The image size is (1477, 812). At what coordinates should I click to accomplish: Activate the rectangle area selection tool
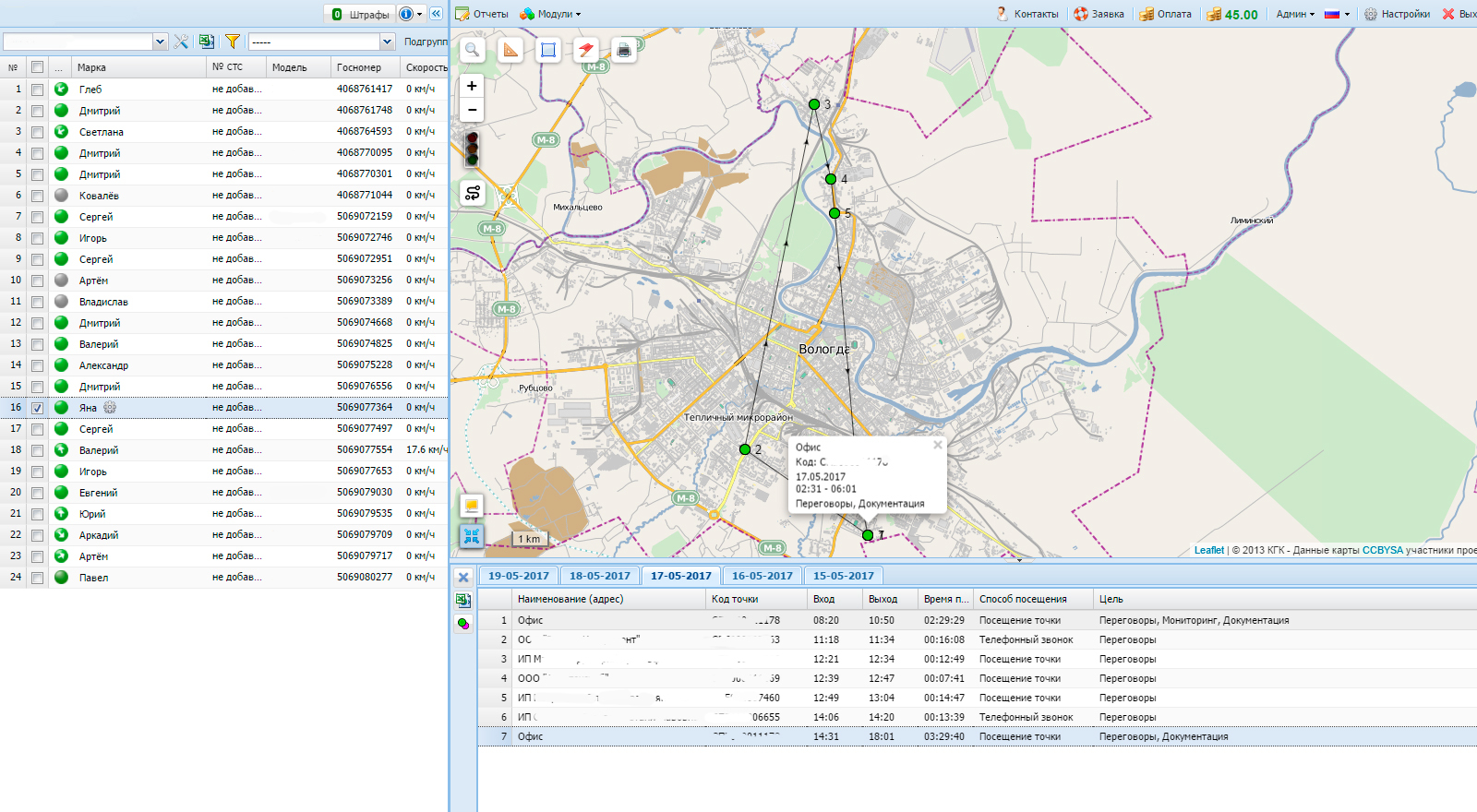pos(548,50)
